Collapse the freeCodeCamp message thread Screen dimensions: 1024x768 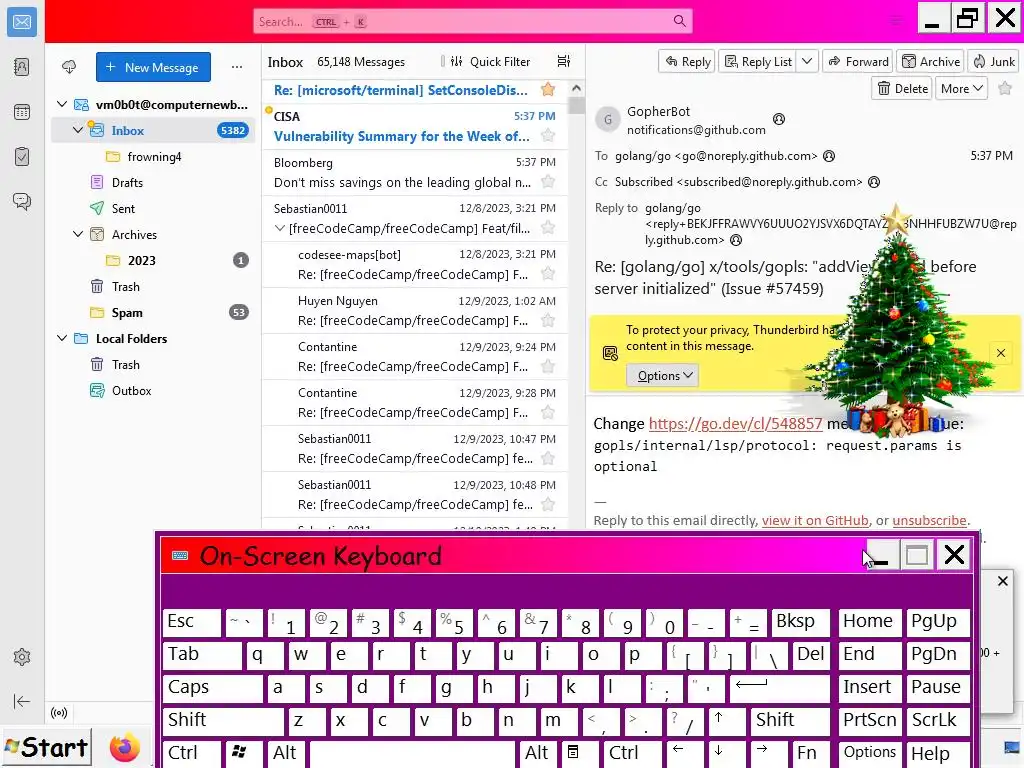coord(280,228)
